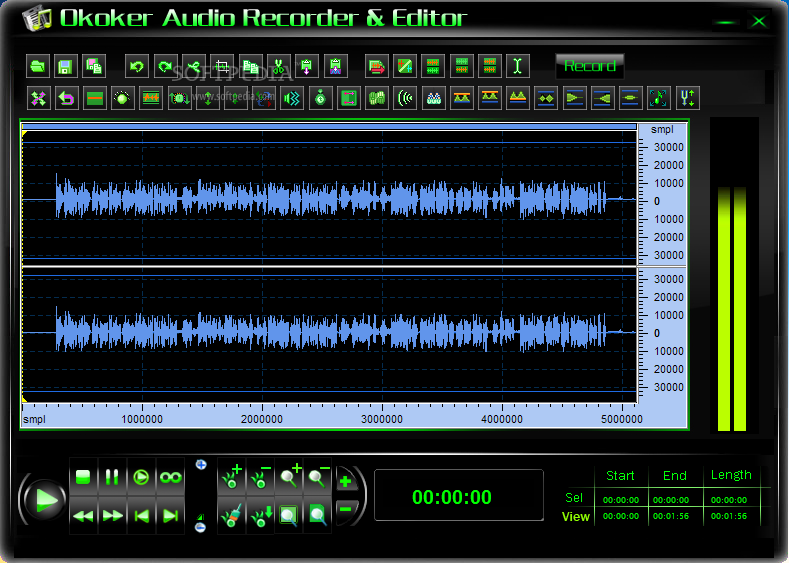The image size is (789, 563).
Task: Apply the echo effect curved-waves icon
Action: coord(405,98)
